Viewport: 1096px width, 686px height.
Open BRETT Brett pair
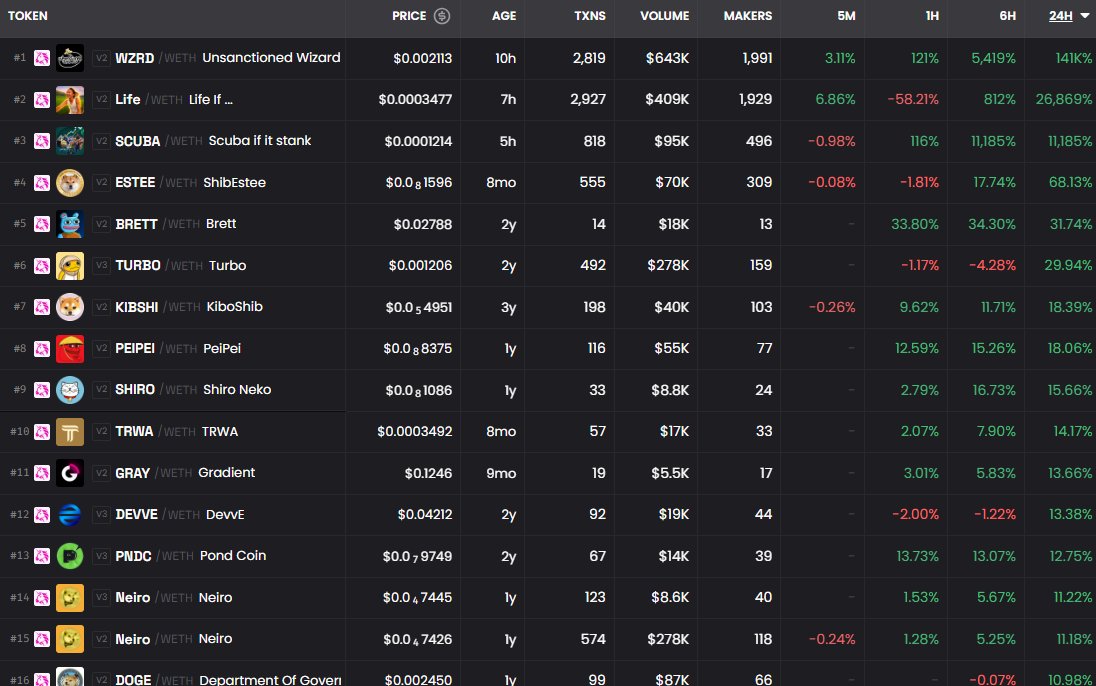[x=175, y=224]
